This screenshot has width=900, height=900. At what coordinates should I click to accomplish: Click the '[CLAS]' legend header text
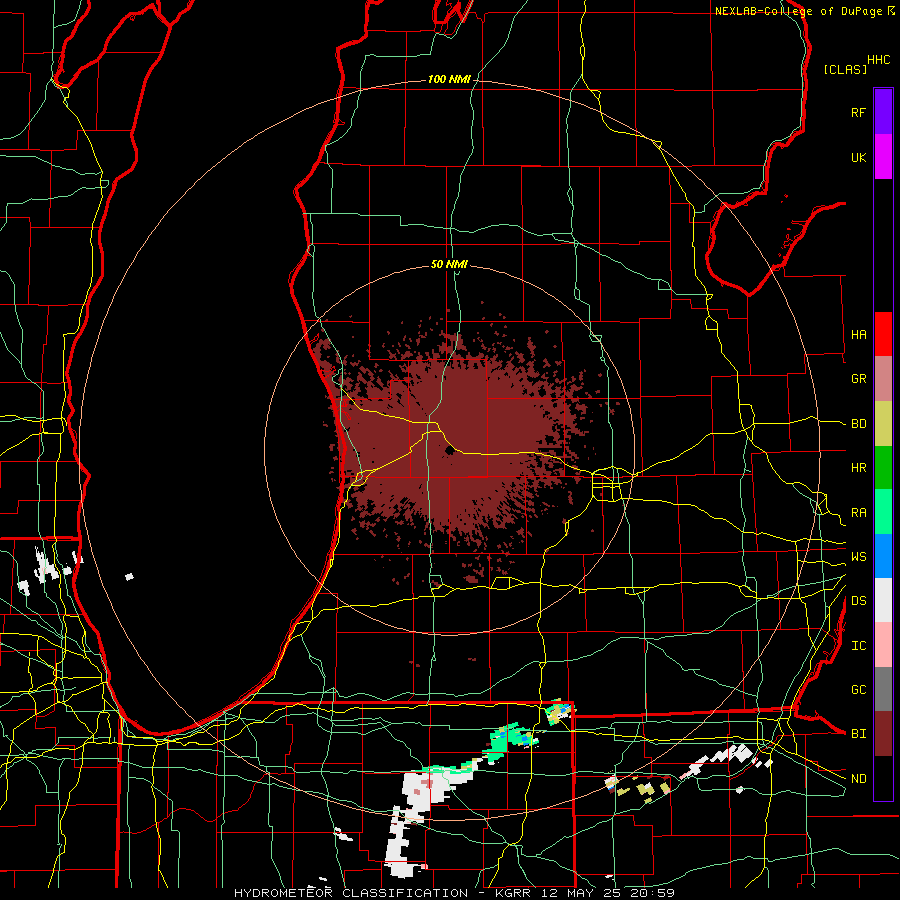click(845, 69)
